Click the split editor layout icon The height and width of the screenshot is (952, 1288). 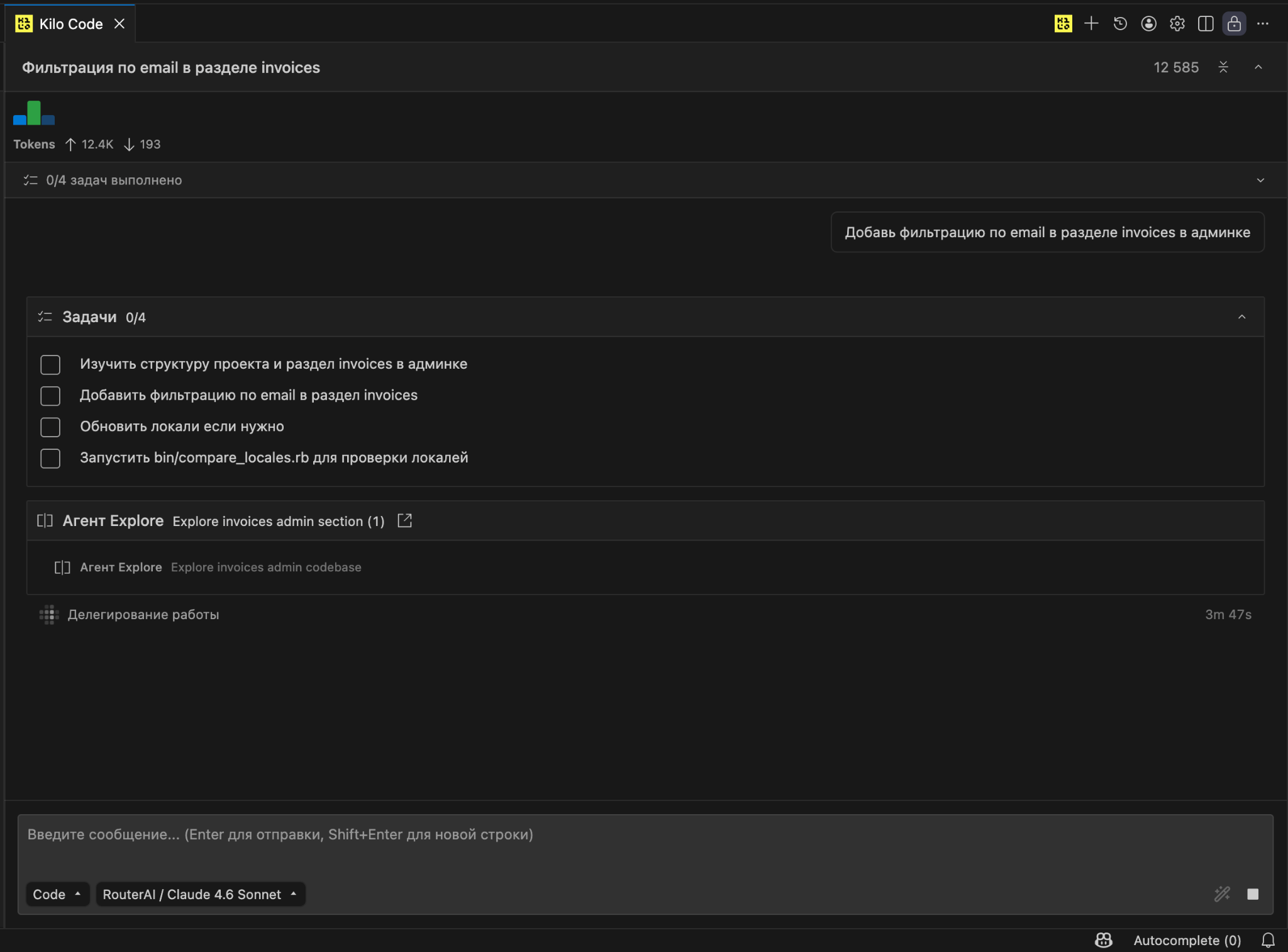1206,24
